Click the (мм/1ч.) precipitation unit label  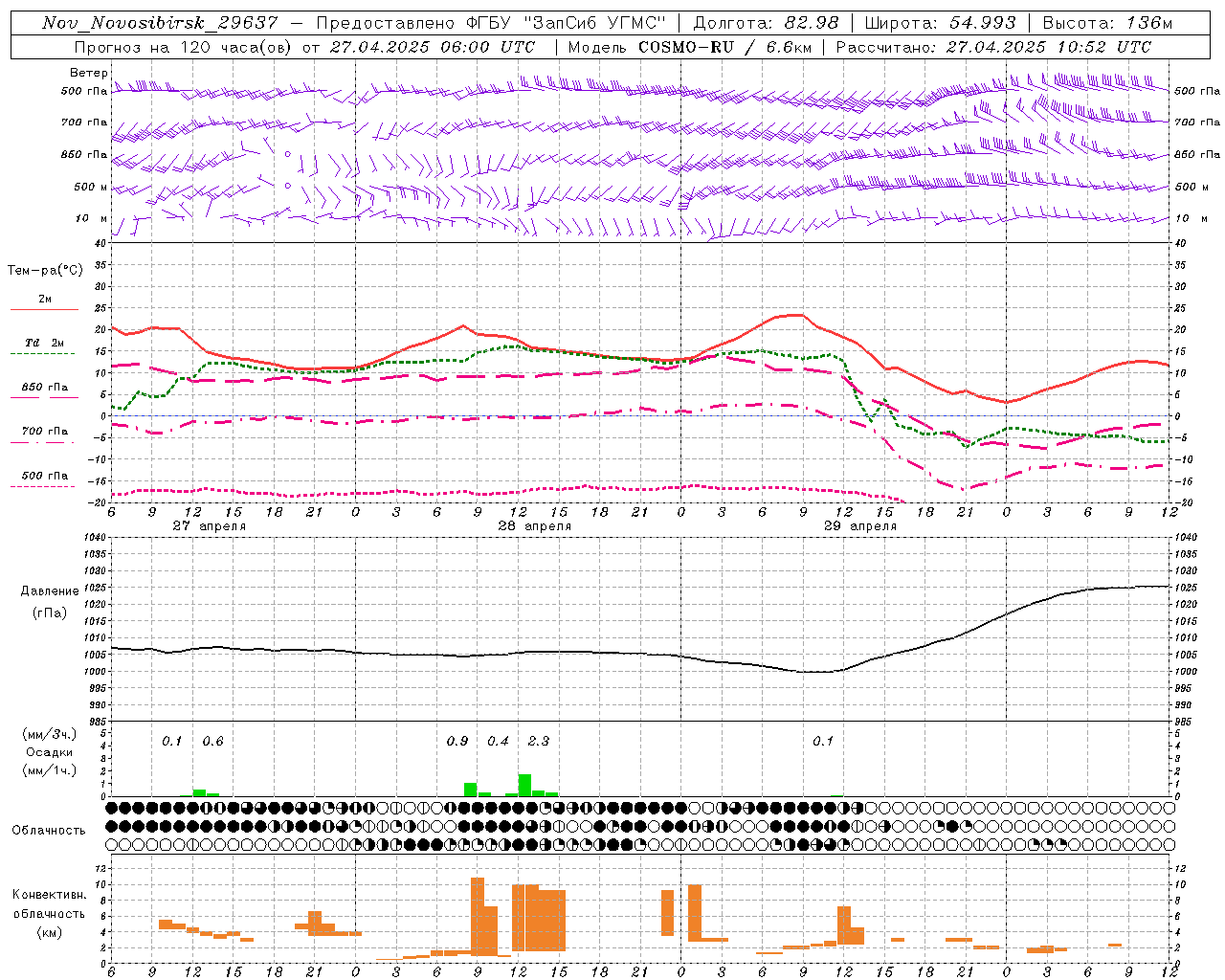(50, 770)
